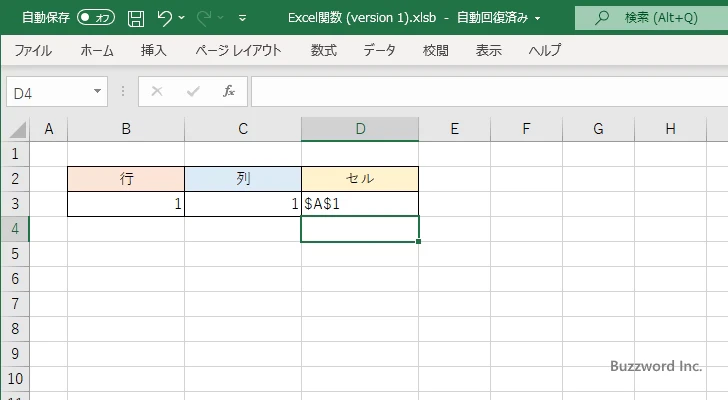Open the 数式 tab
The height and width of the screenshot is (400, 728).
pos(324,50)
